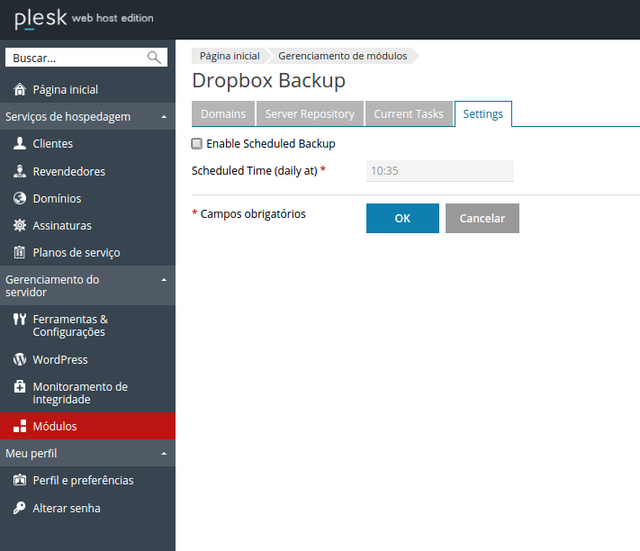Go to Gerenciamento de módulos breadcrumb
Screen dimensions: 640x551
point(342,56)
